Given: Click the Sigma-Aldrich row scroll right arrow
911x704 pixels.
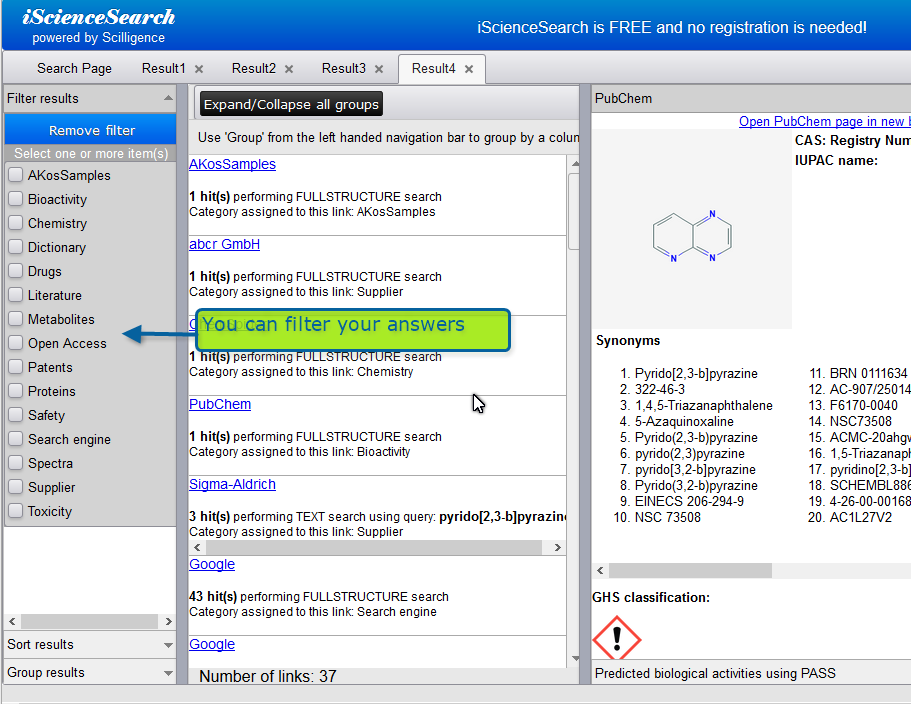Looking at the screenshot, I should pos(558,547).
